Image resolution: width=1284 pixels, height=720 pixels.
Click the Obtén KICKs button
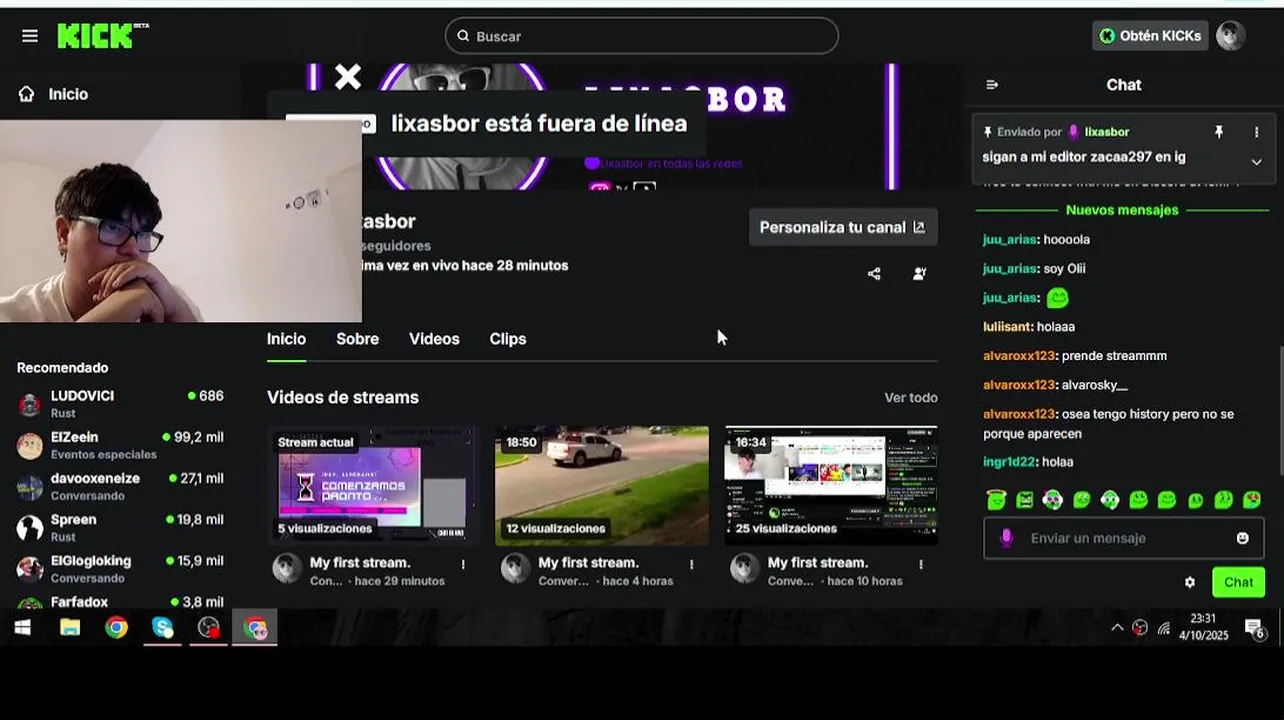(1150, 36)
